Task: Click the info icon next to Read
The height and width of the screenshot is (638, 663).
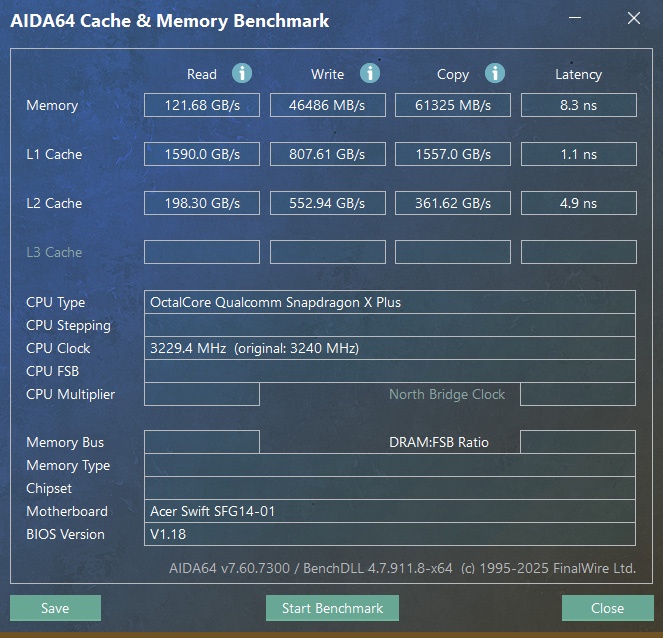Action: 242,73
